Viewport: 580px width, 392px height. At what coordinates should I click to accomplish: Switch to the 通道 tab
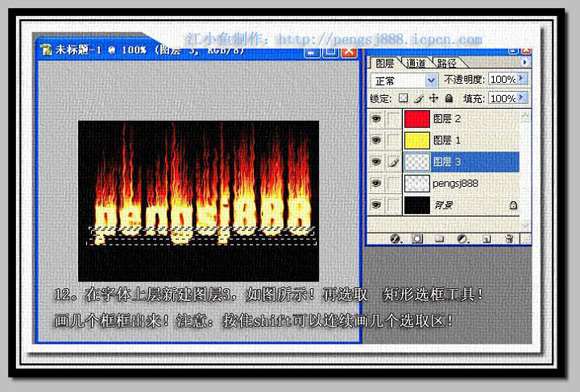416,63
